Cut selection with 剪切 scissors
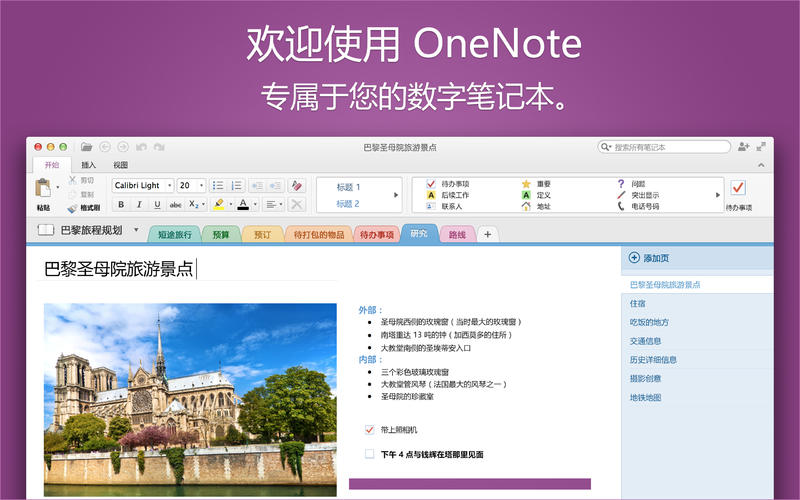The image size is (800, 500). tap(82, 180)
